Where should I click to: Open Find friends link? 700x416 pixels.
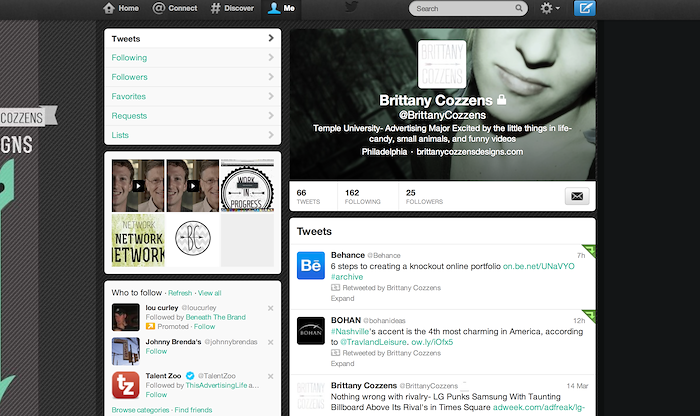(193, 410)
